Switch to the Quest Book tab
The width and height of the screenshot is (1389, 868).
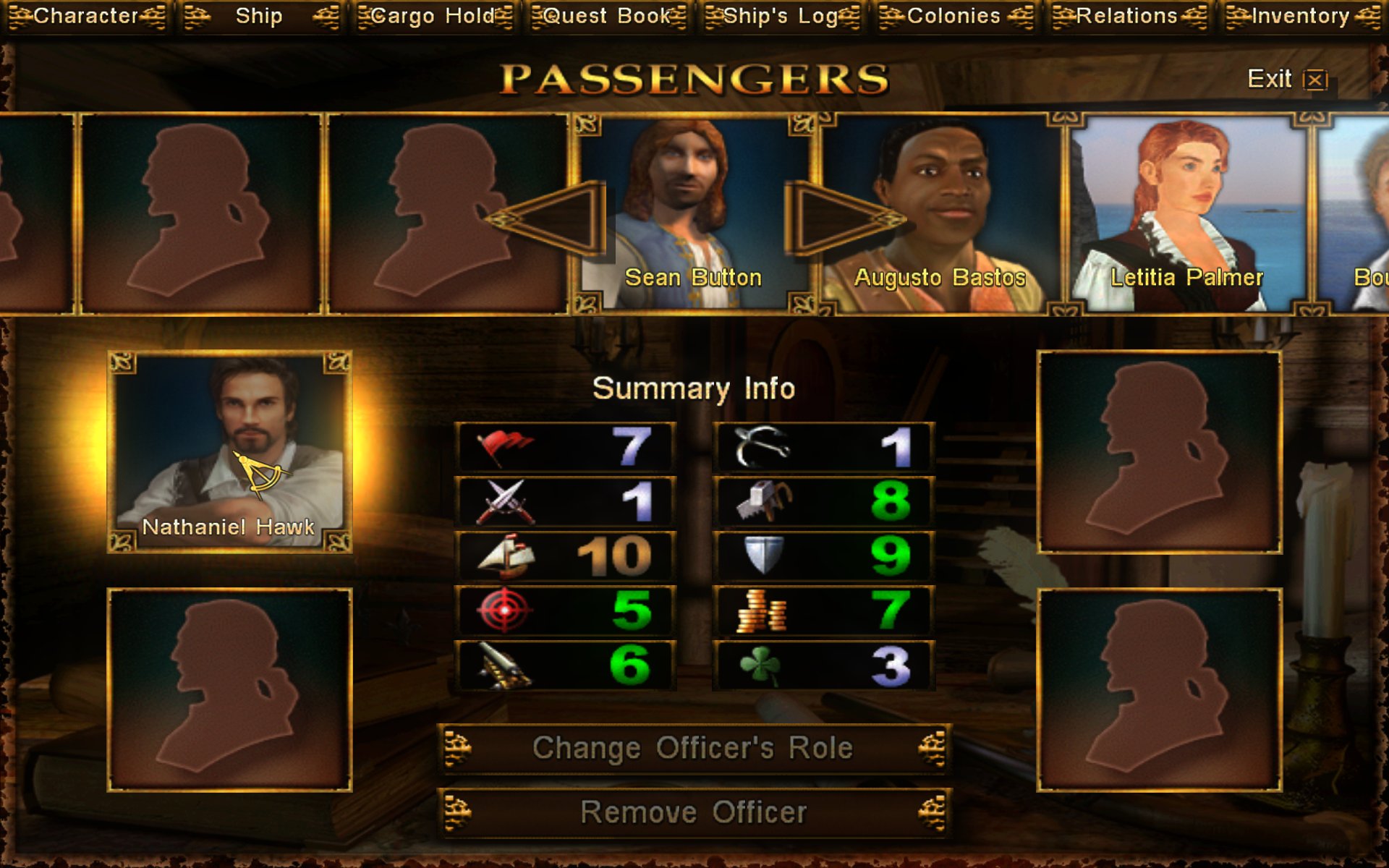tap(608, 16)
